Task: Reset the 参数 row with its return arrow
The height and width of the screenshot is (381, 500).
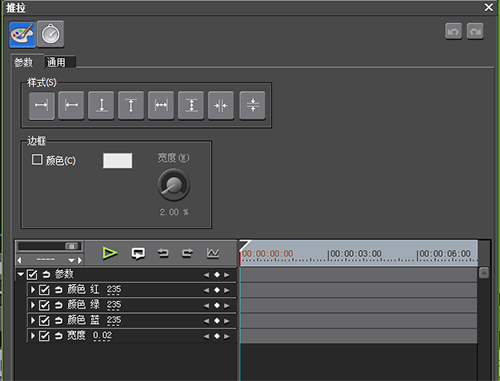Action: 46,274
